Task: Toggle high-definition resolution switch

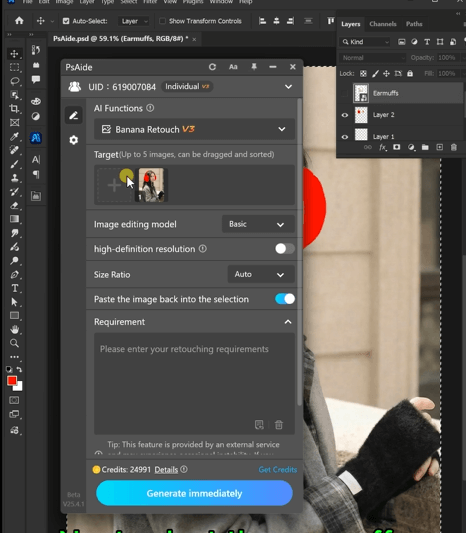Action: [x=285, y=249]
